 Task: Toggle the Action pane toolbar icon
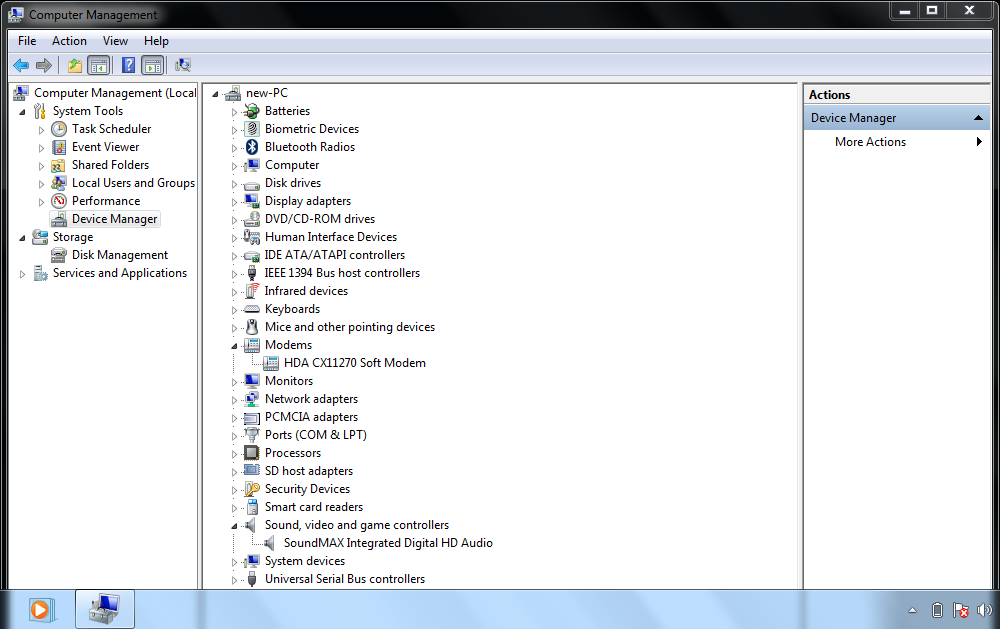[153, 65]
